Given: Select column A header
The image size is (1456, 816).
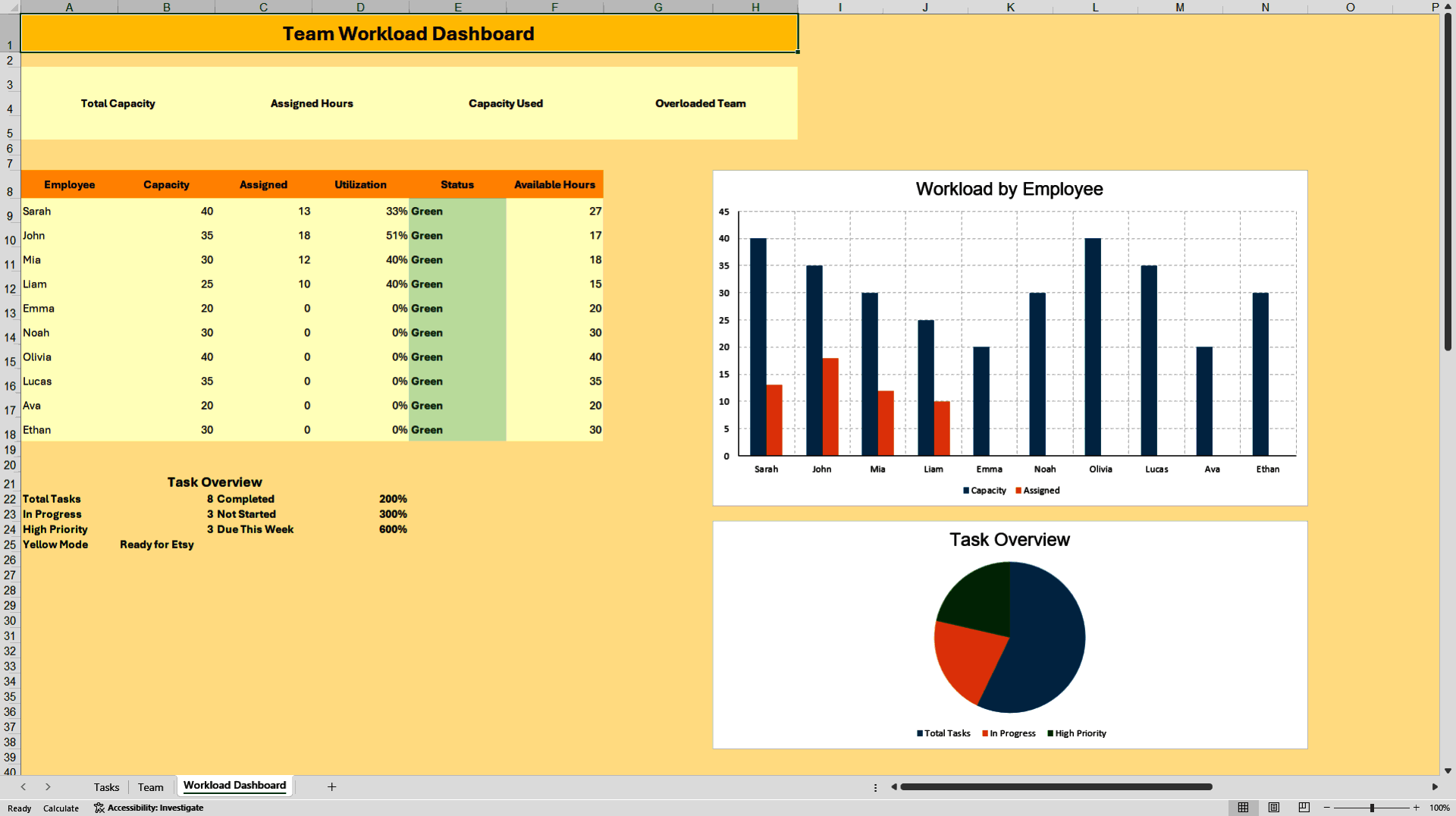Looking at the screenshot, I should (x=69, y=7).
